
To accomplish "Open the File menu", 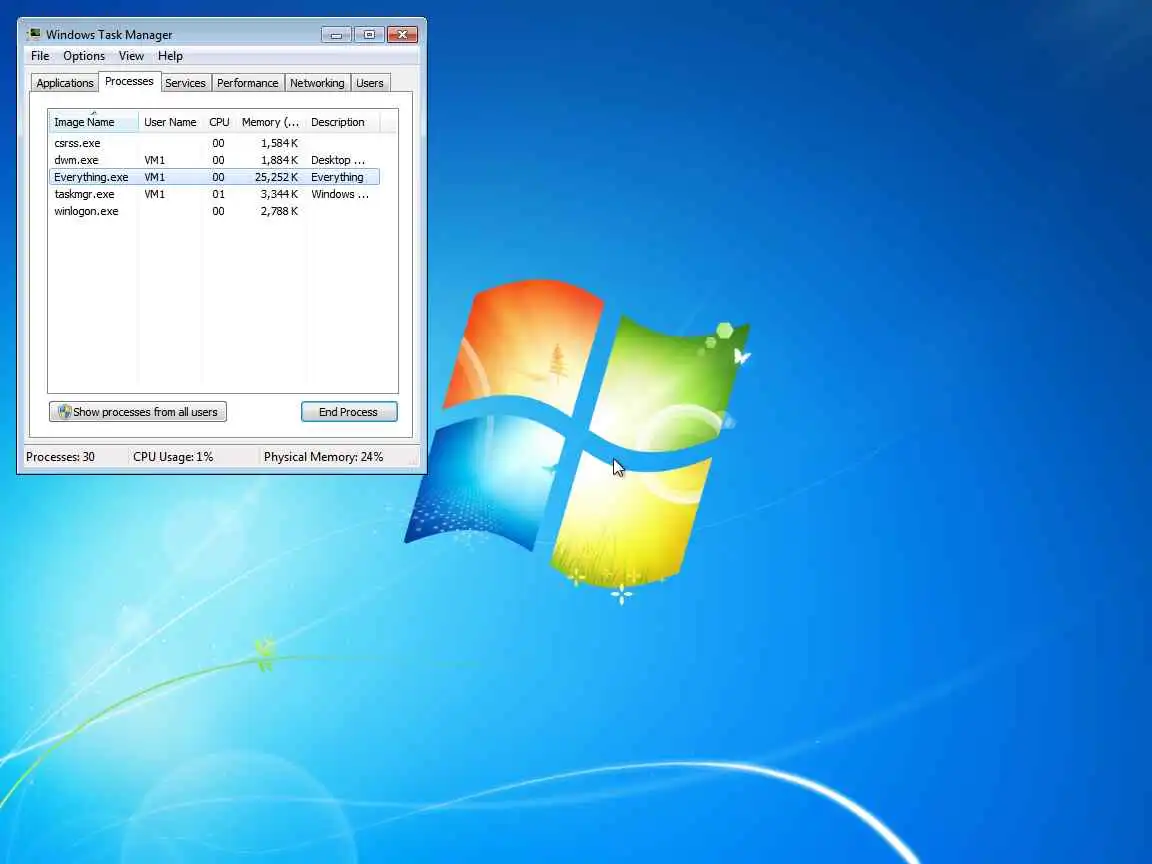I will [40, 56].
